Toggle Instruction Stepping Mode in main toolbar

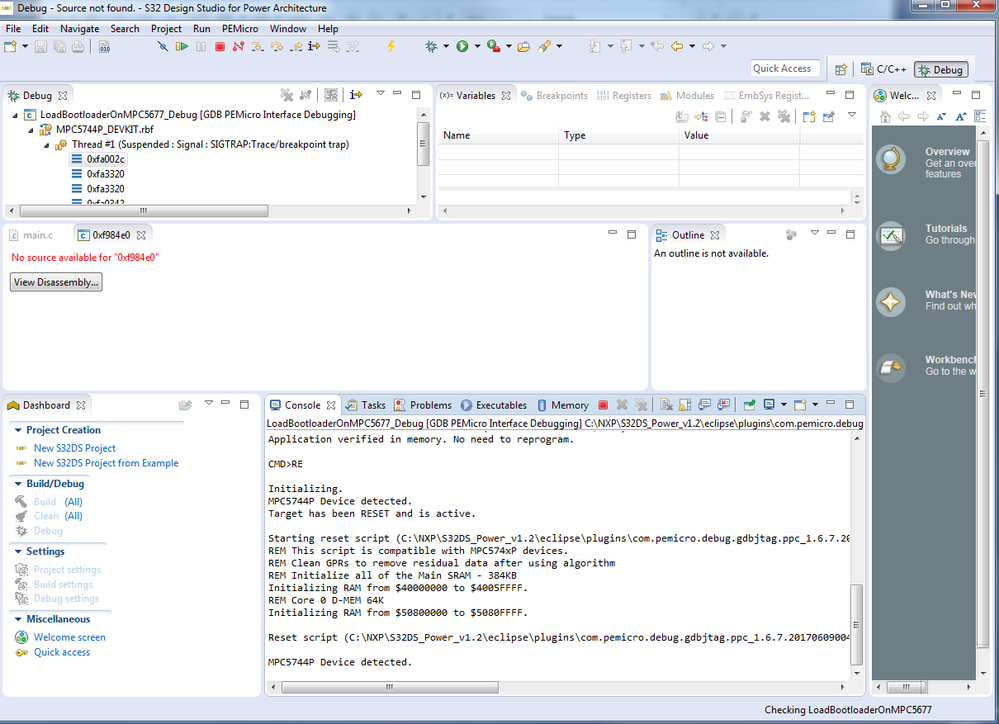[314, 46]
